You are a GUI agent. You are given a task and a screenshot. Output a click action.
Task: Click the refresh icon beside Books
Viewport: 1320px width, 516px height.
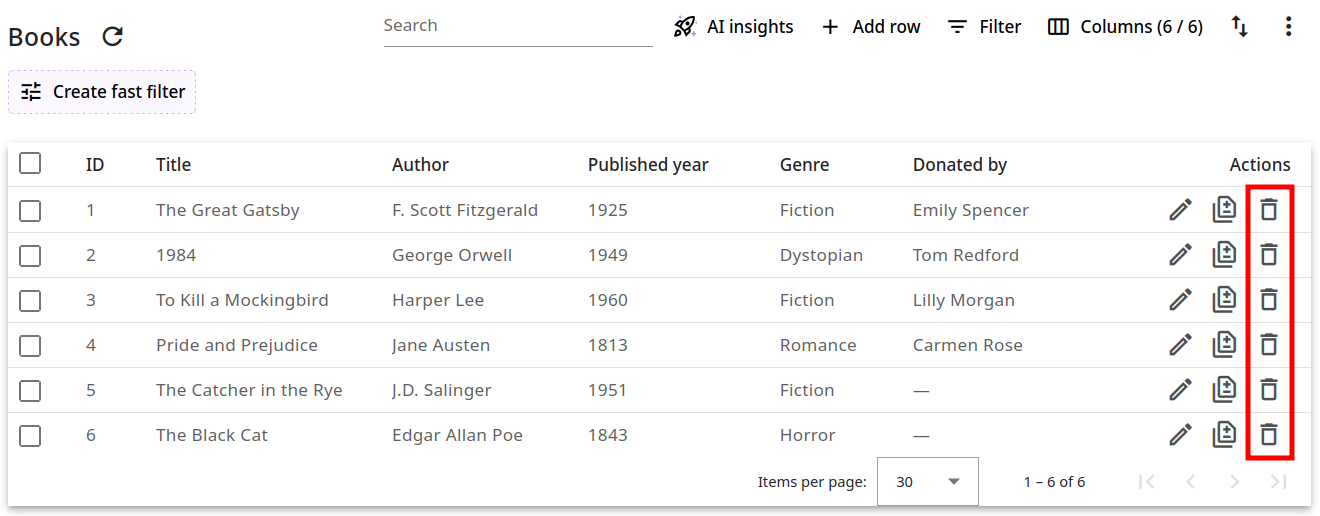coord(113,37)
